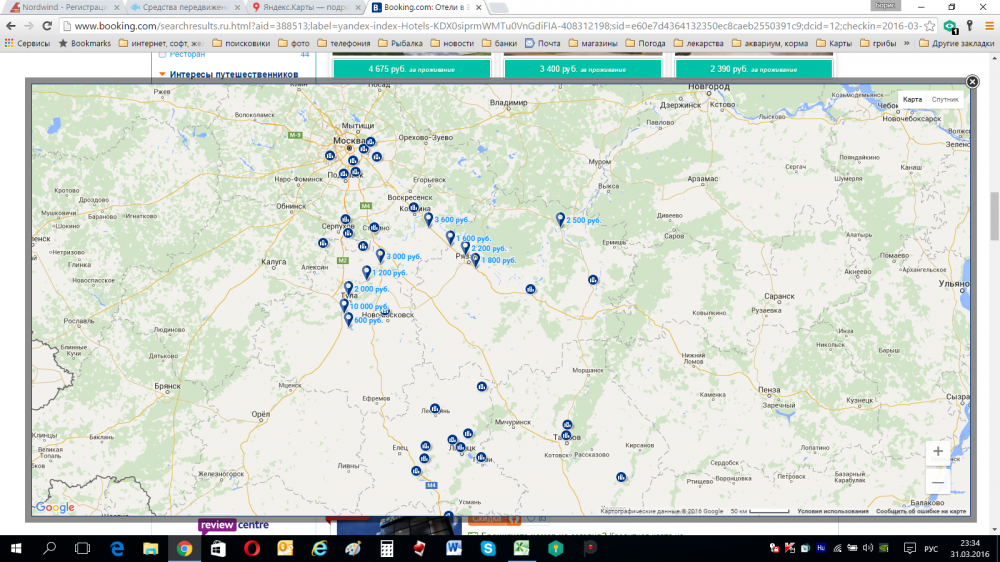Switch map to Спутник view
The image size is (1000, 562).
pos(945,100)
